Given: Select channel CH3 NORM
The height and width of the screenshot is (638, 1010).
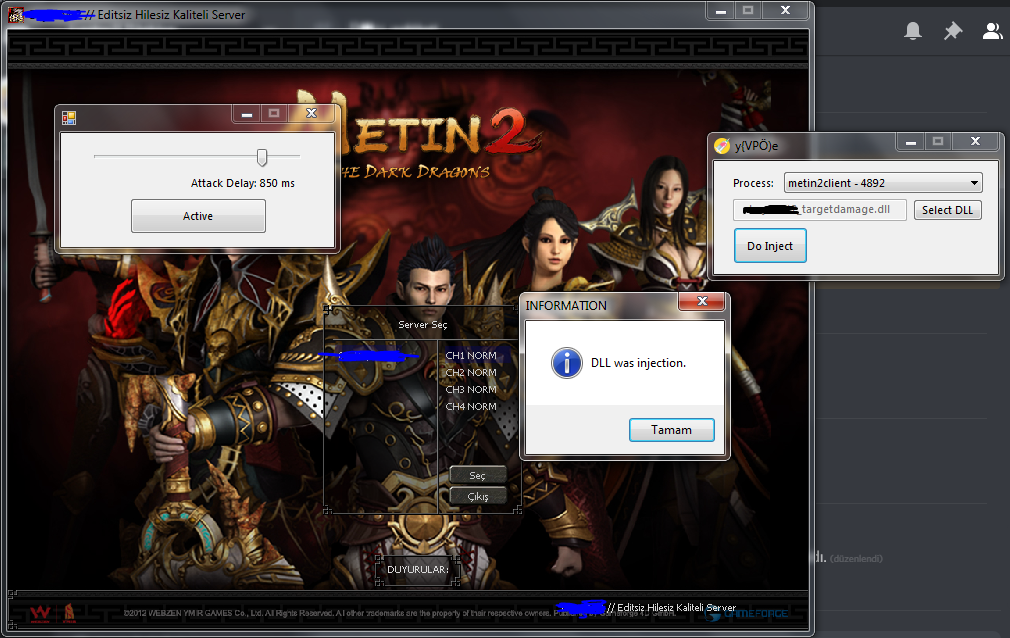Looking at the screenshot, I should 471,389.
